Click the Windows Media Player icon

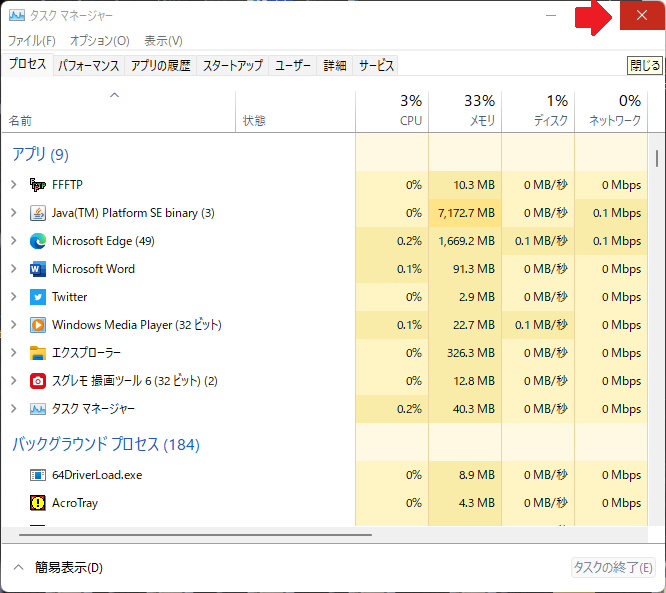[x=38, y=325]
